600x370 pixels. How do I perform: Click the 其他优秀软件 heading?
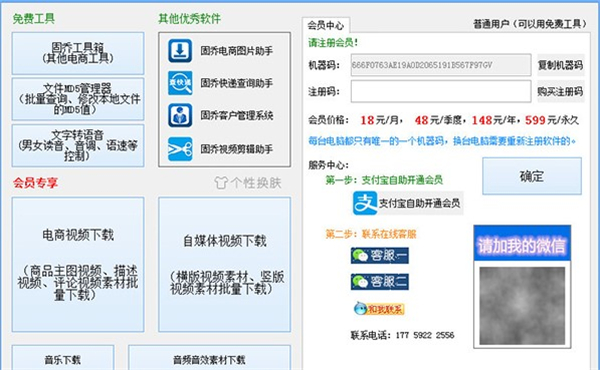[x=190, y=18]
